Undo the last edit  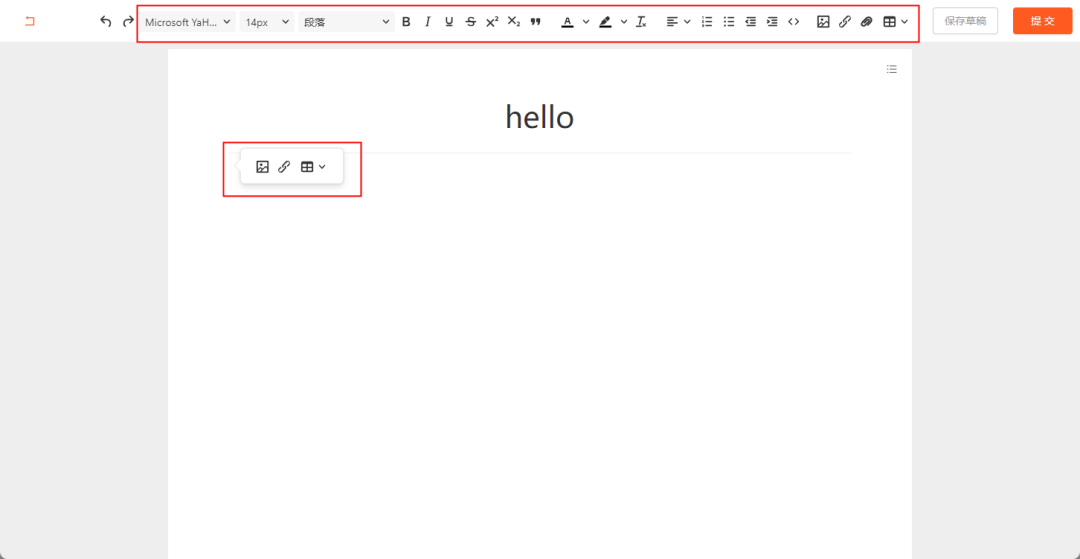[105, 21]
